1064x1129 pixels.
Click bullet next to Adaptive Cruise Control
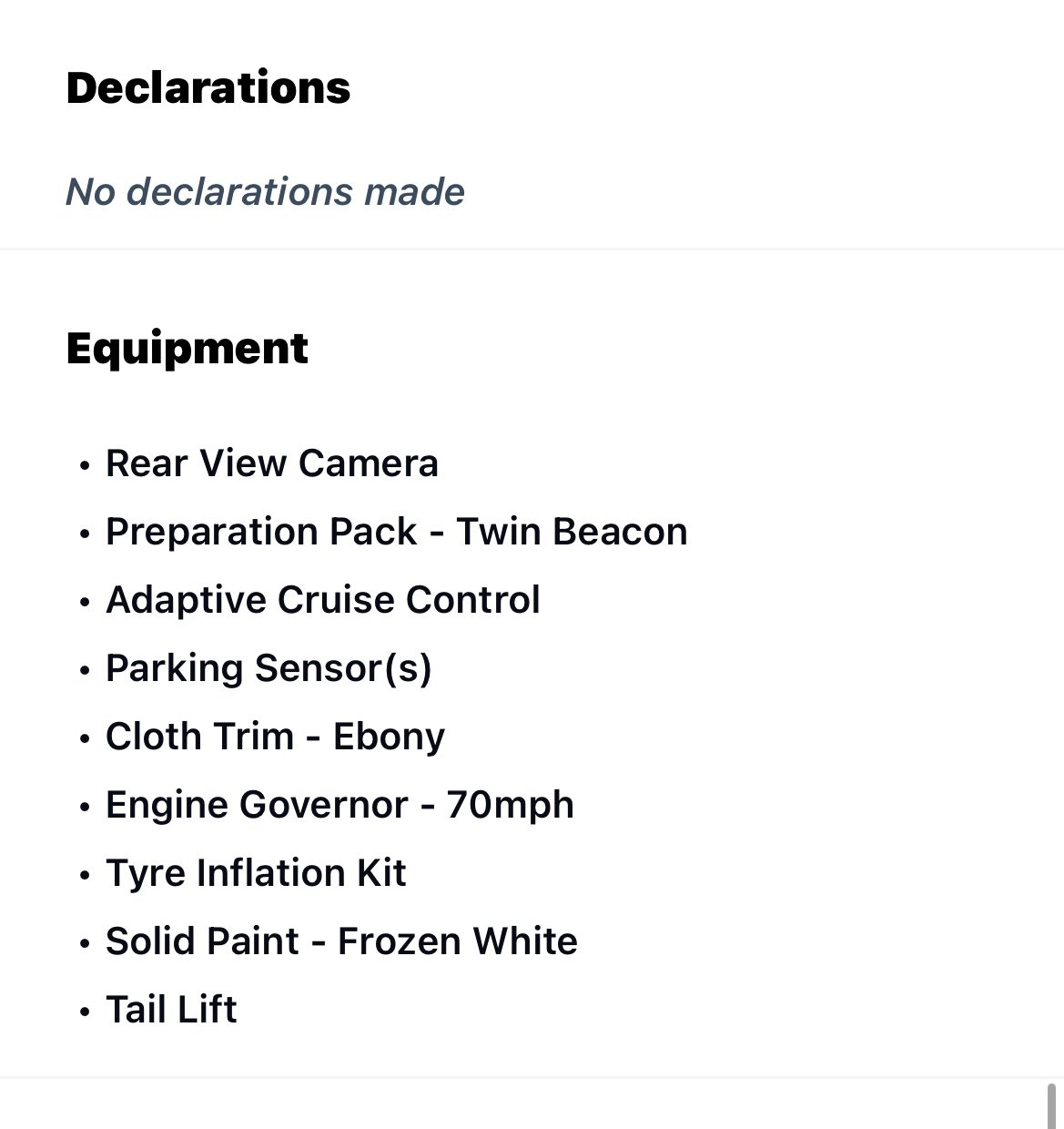point(85,603)
